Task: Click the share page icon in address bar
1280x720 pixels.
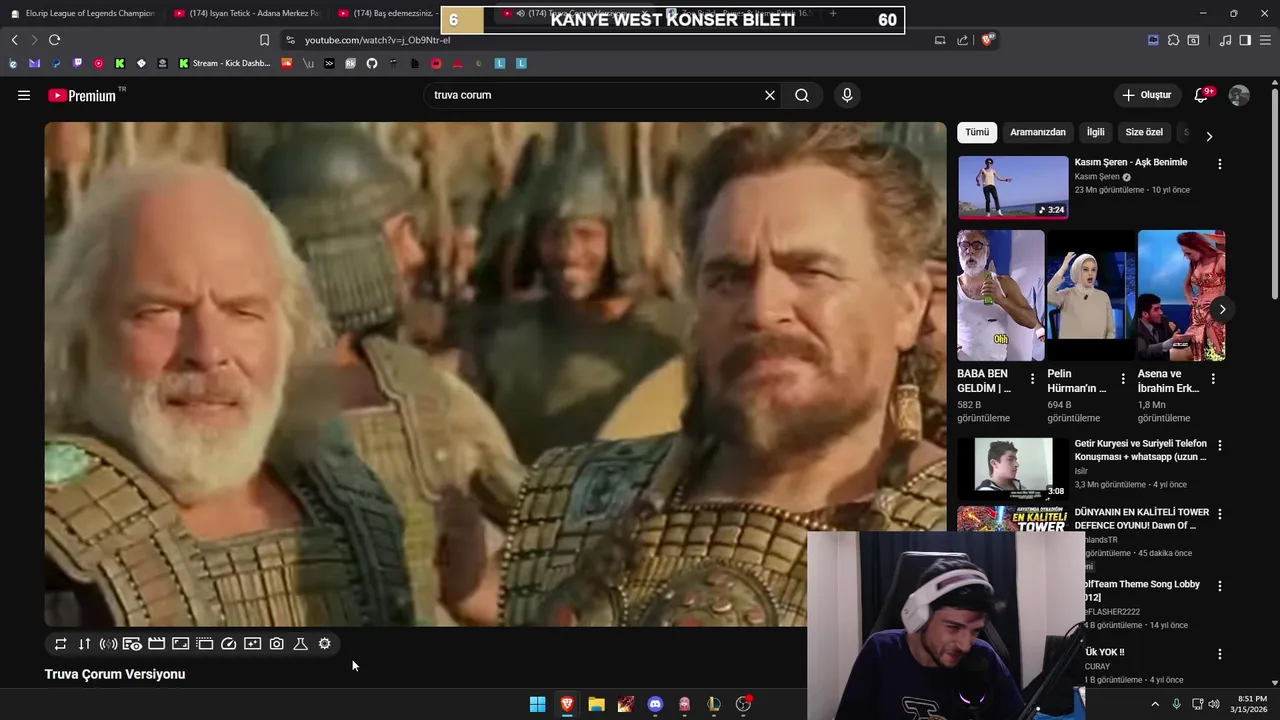Action: coord(962,40)
